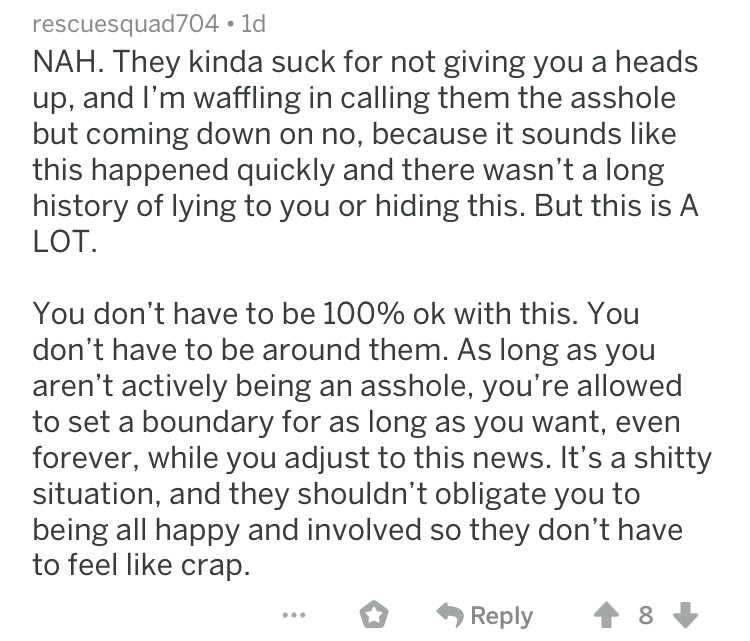Screen dimensions: 750x641
Task: Open the rescuesquad704 user profile
Action: pos(126,24)
